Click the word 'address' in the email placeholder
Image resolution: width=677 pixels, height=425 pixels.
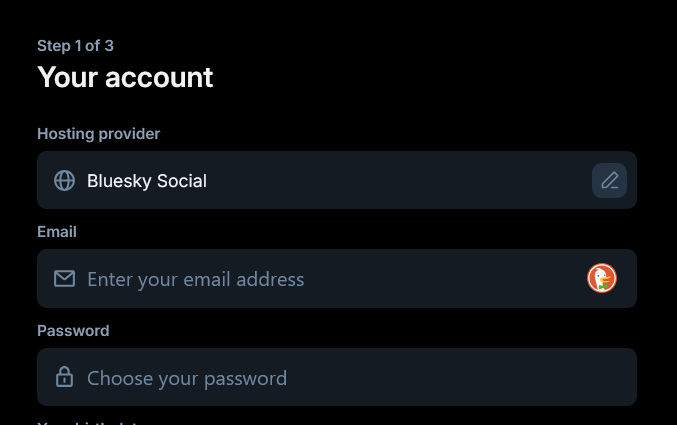(270, 279)
